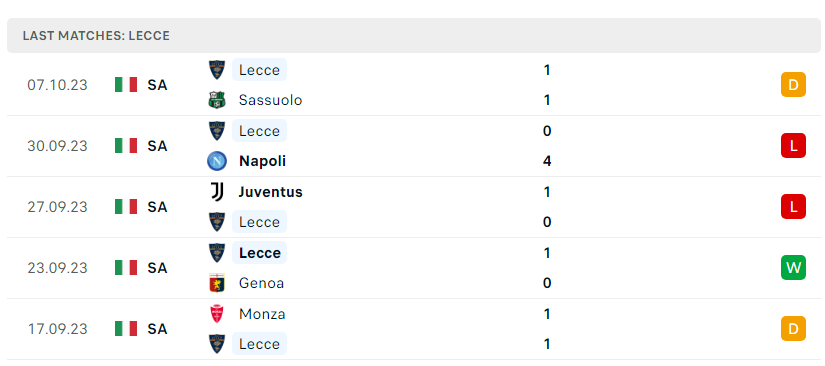Click the D badge for Monza match
The image size is (825, 366).
tap(793, 329)
